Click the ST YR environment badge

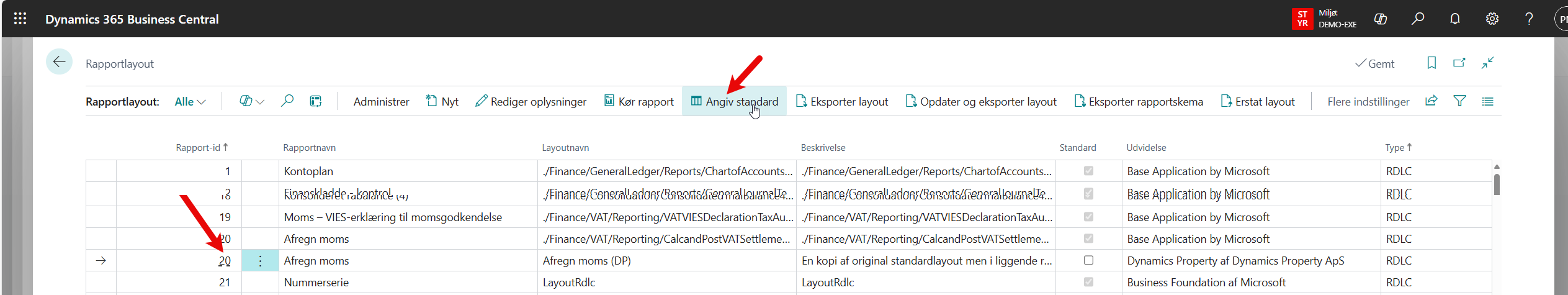(1302, 19)
